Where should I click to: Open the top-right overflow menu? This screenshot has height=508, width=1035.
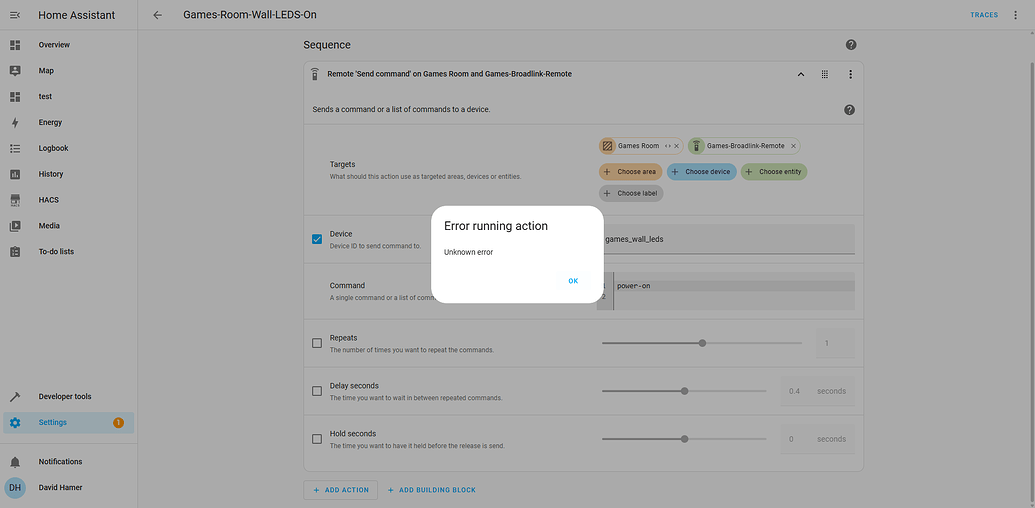pyautogui.click(x=1015, y=15)
